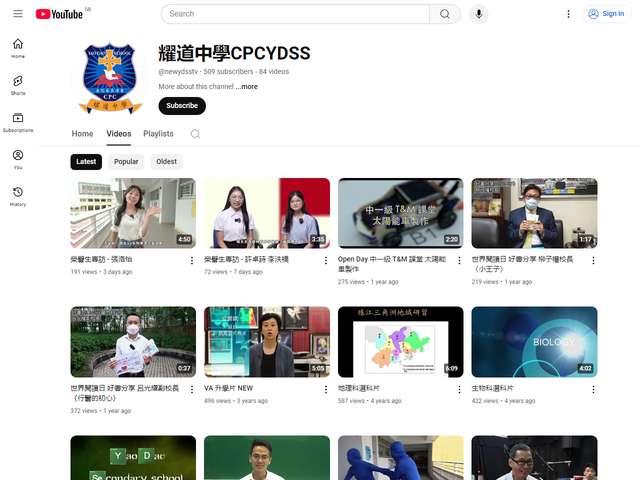Screen dimensions: 640x480
Task: Click the search magnifier button
Action: (444, 14)
